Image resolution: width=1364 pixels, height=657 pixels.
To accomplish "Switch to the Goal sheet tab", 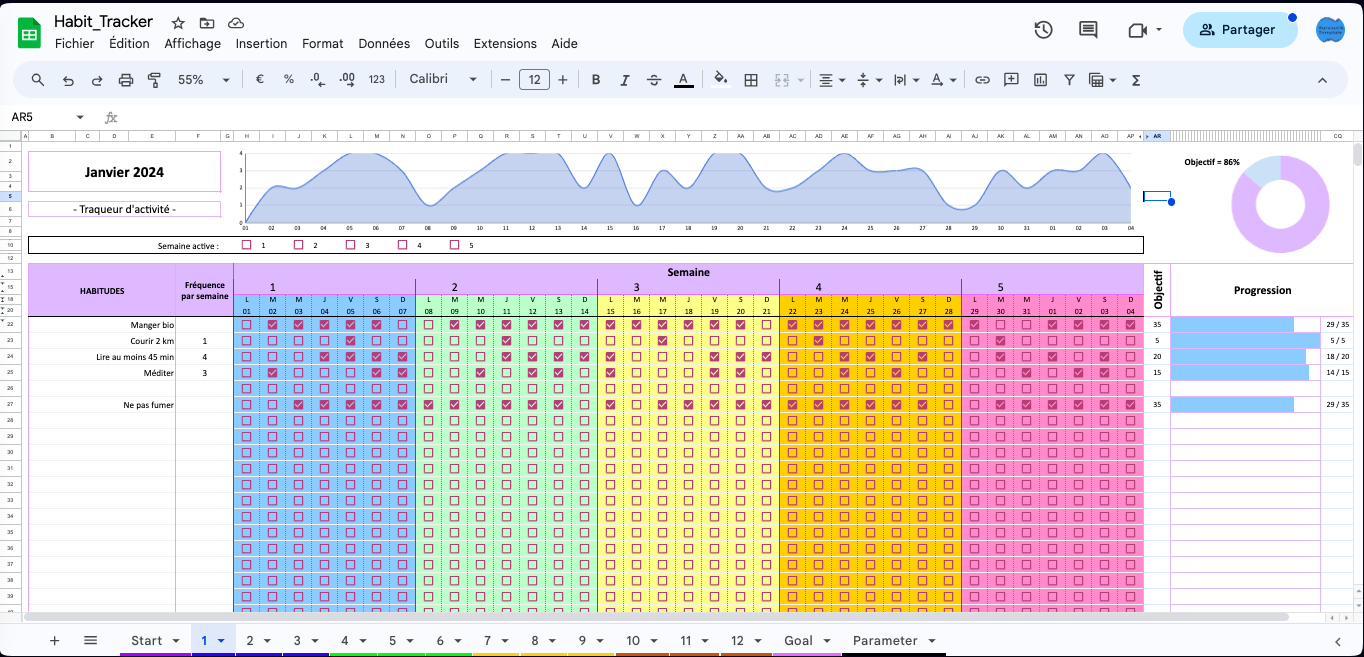I will (798, 640).
